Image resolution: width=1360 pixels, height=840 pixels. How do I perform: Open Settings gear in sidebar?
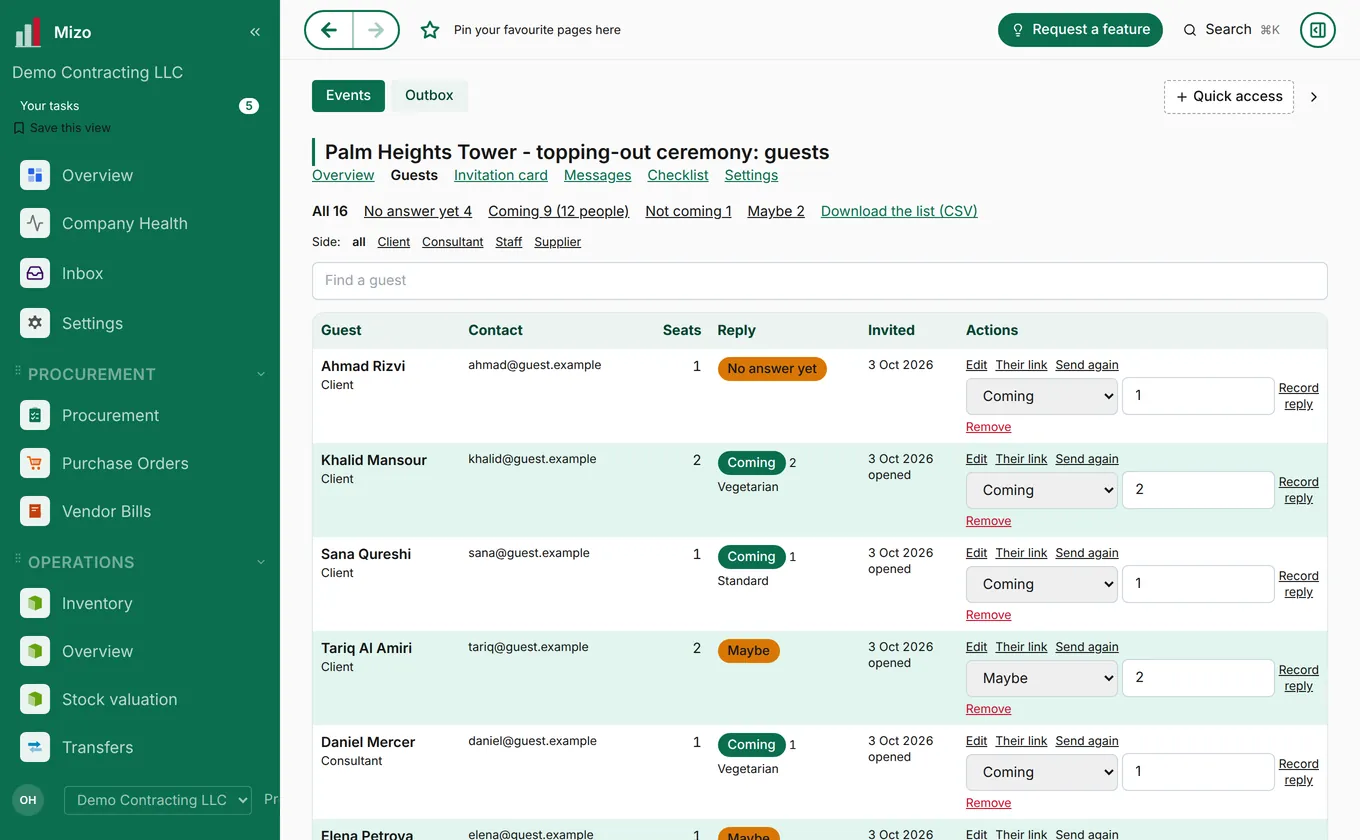click(35, 323)
